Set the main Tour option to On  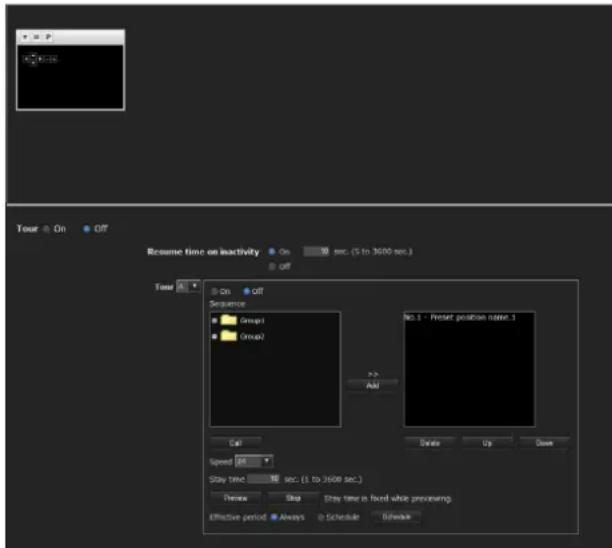pos(46,229)
